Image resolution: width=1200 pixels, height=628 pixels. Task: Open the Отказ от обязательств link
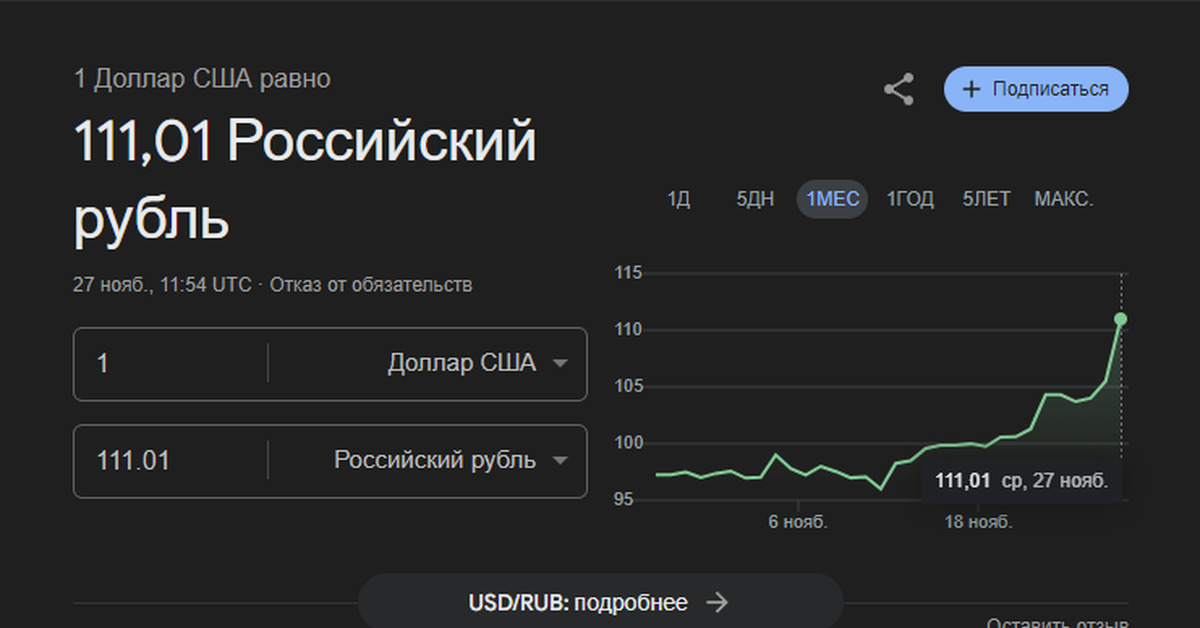(370, 285)
